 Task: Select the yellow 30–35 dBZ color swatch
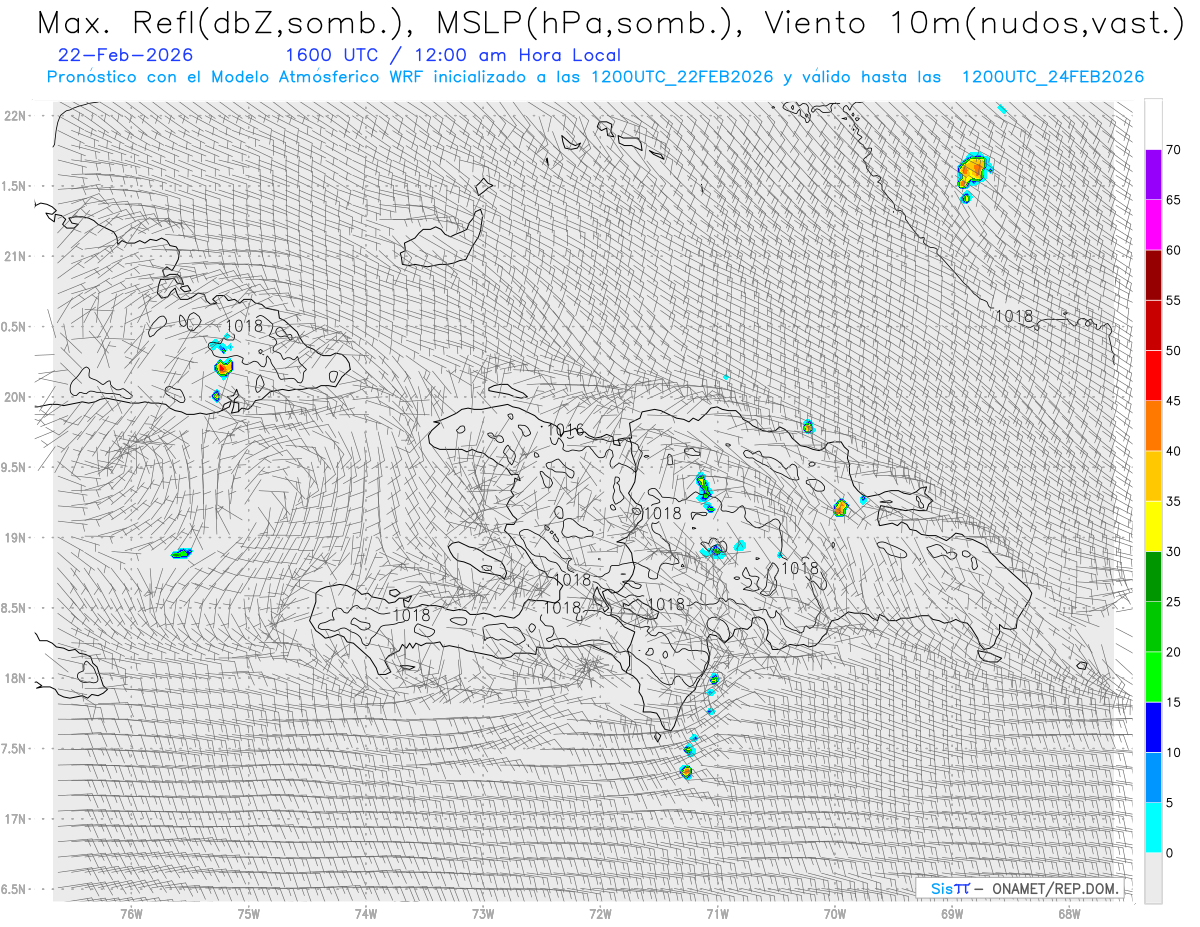(x=1153, y=526)
